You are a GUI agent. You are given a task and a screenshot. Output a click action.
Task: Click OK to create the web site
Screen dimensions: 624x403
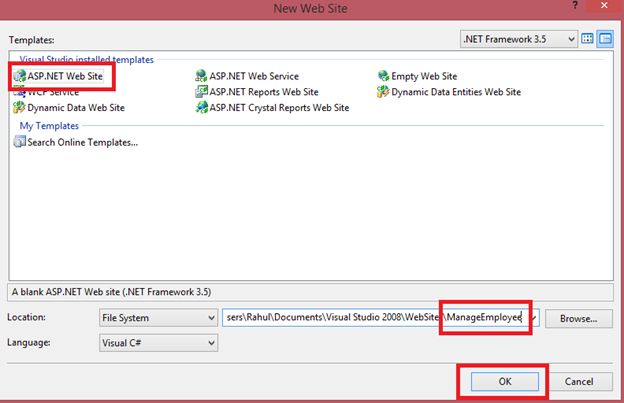pos(505,382)
